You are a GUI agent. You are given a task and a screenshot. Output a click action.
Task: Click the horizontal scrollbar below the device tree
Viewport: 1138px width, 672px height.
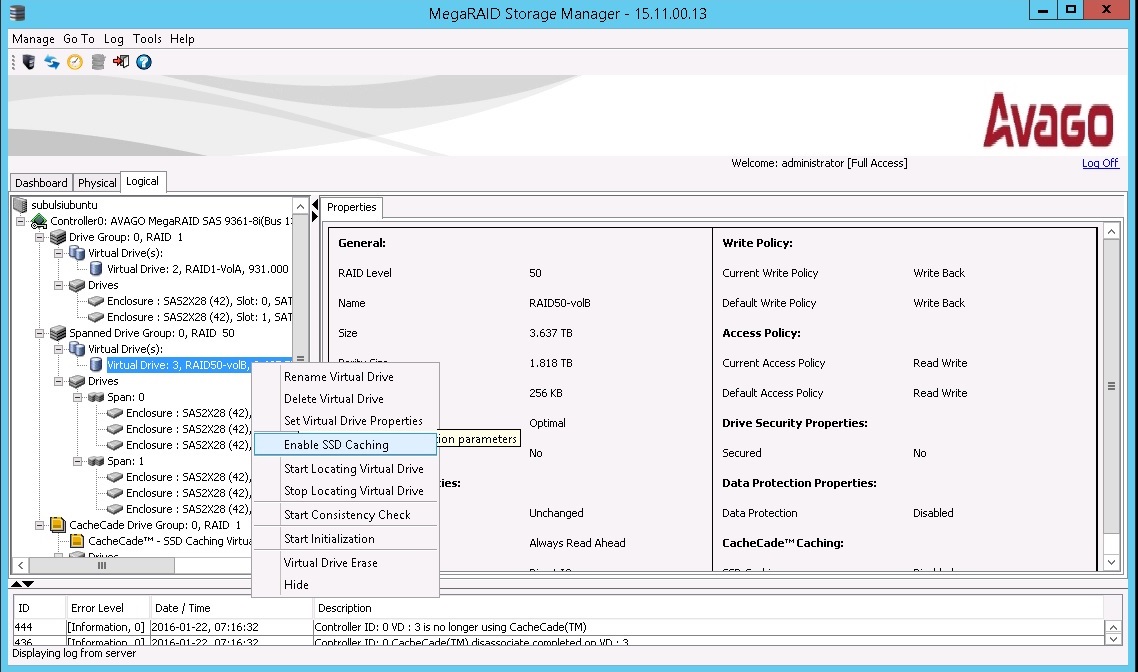(x=104, y=565)
